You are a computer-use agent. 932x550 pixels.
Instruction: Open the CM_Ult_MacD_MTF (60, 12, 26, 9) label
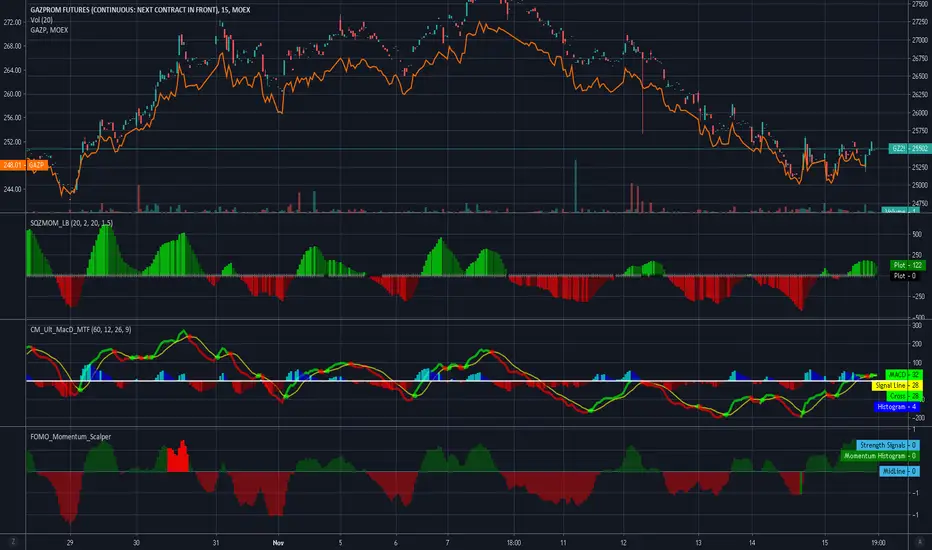coord(81,329)
